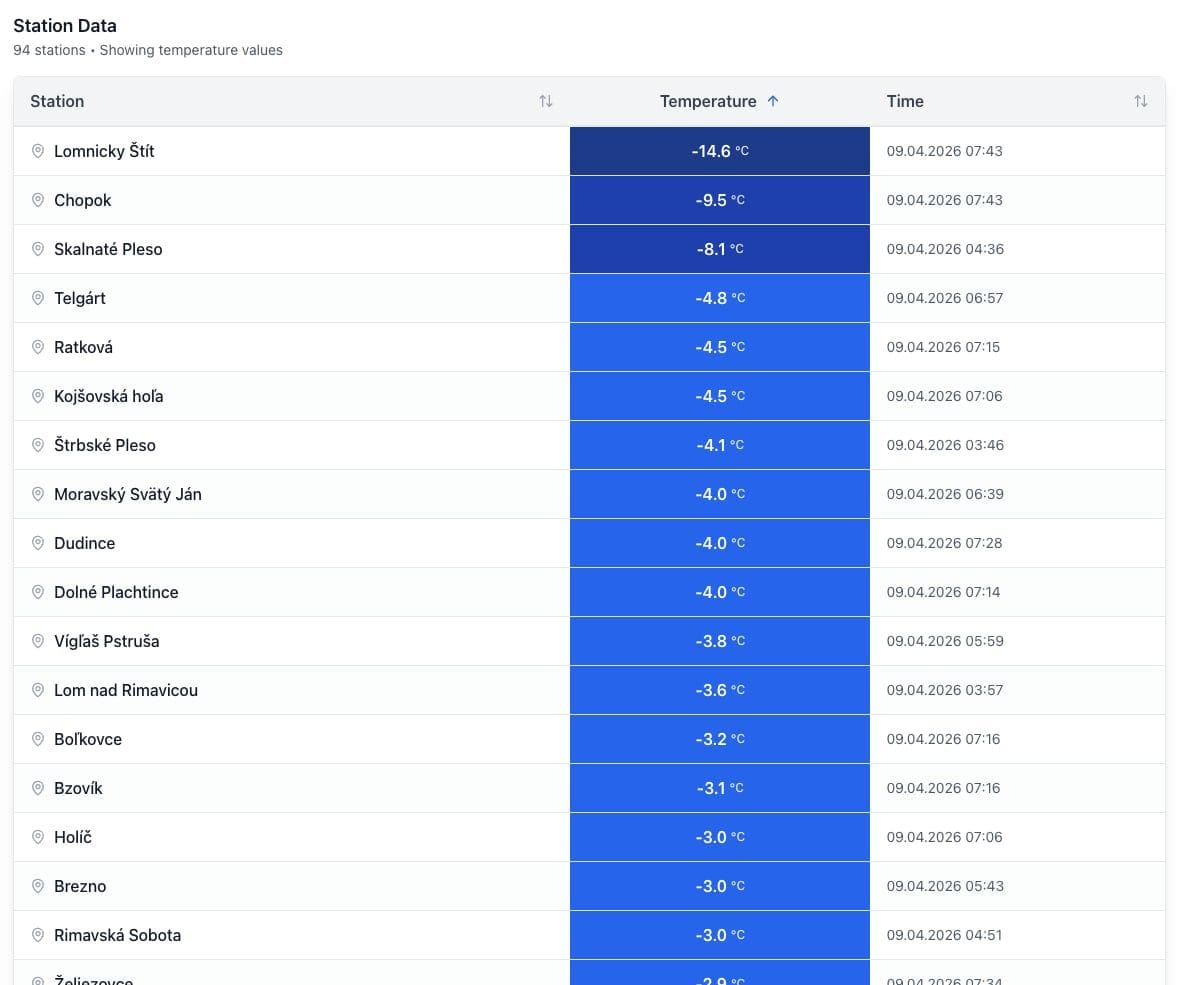Click the location pin beside Rimavská Sobota

[38, 935]
